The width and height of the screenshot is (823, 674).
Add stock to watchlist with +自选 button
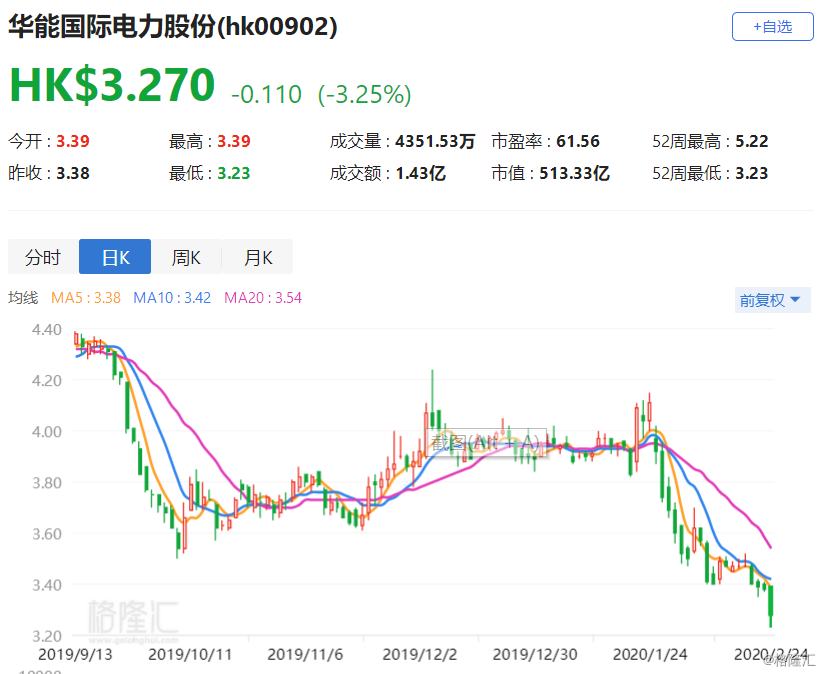pyautogui.click(x=773, y=26)
